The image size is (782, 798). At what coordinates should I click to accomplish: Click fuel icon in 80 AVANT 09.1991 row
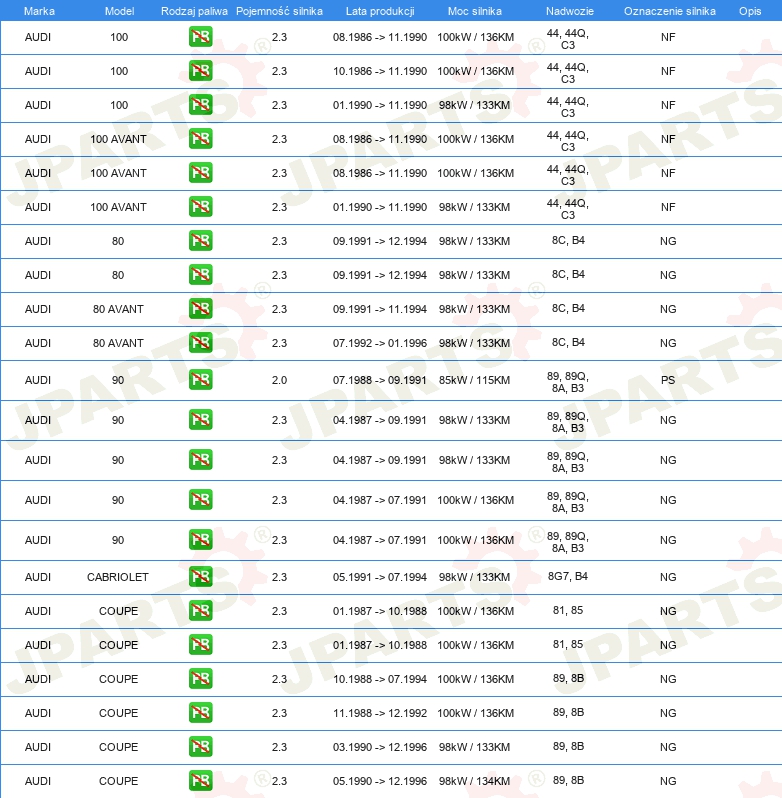(200, 309)
